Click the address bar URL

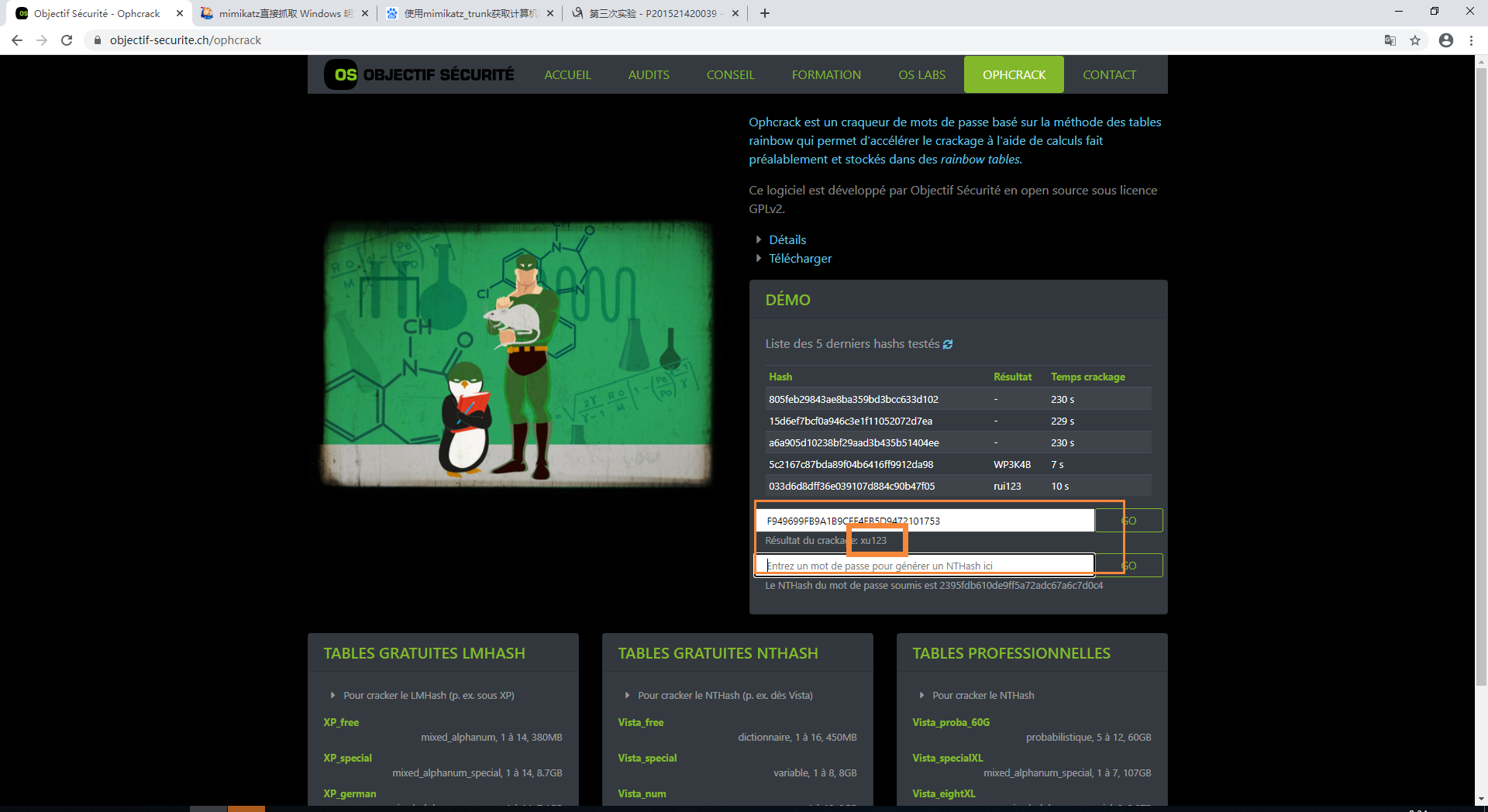(x=185, y=40)
